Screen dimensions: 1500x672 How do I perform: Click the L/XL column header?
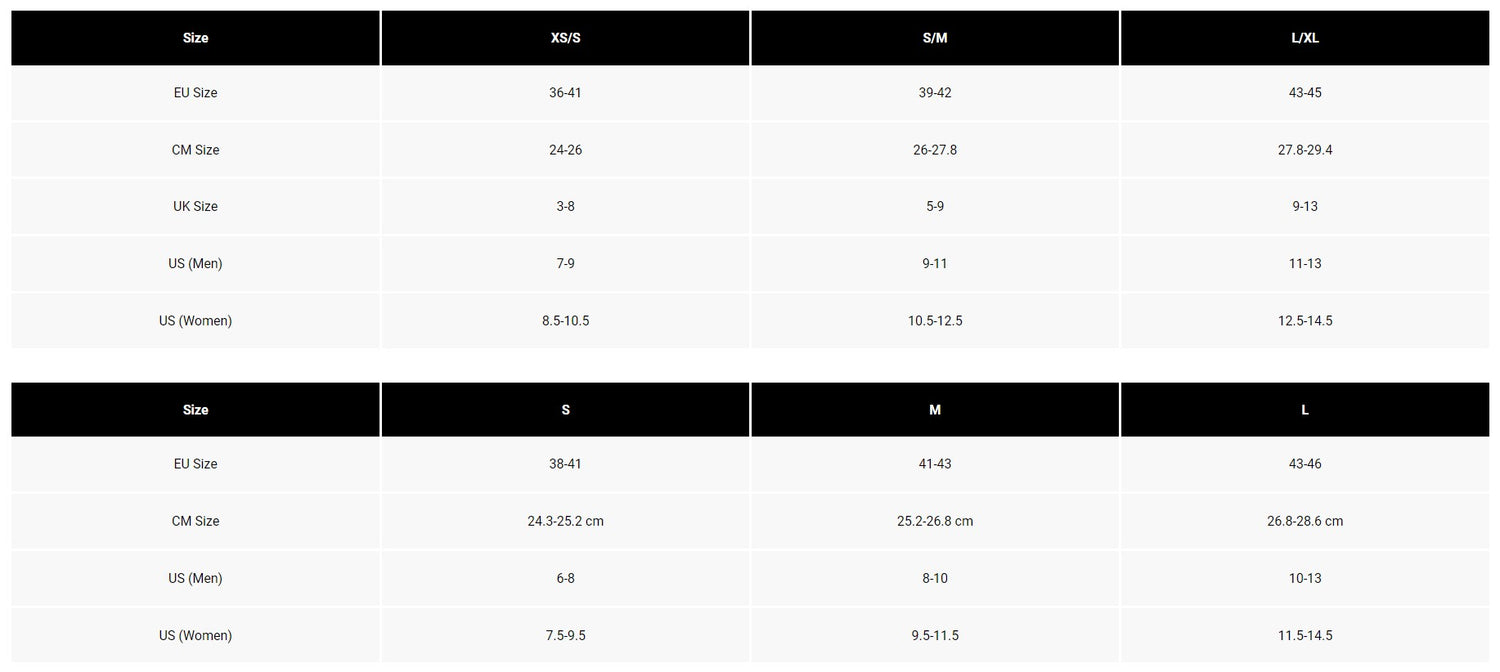[x=1305, y=38]
